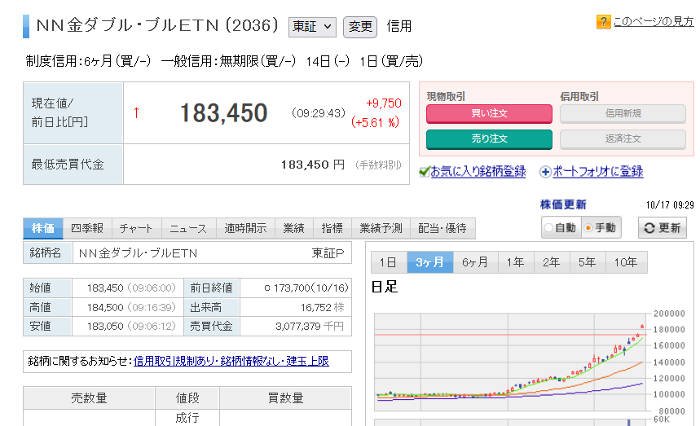Click the 変更 change button
Screen dimensions: 700x426
[x=359, y=25]
